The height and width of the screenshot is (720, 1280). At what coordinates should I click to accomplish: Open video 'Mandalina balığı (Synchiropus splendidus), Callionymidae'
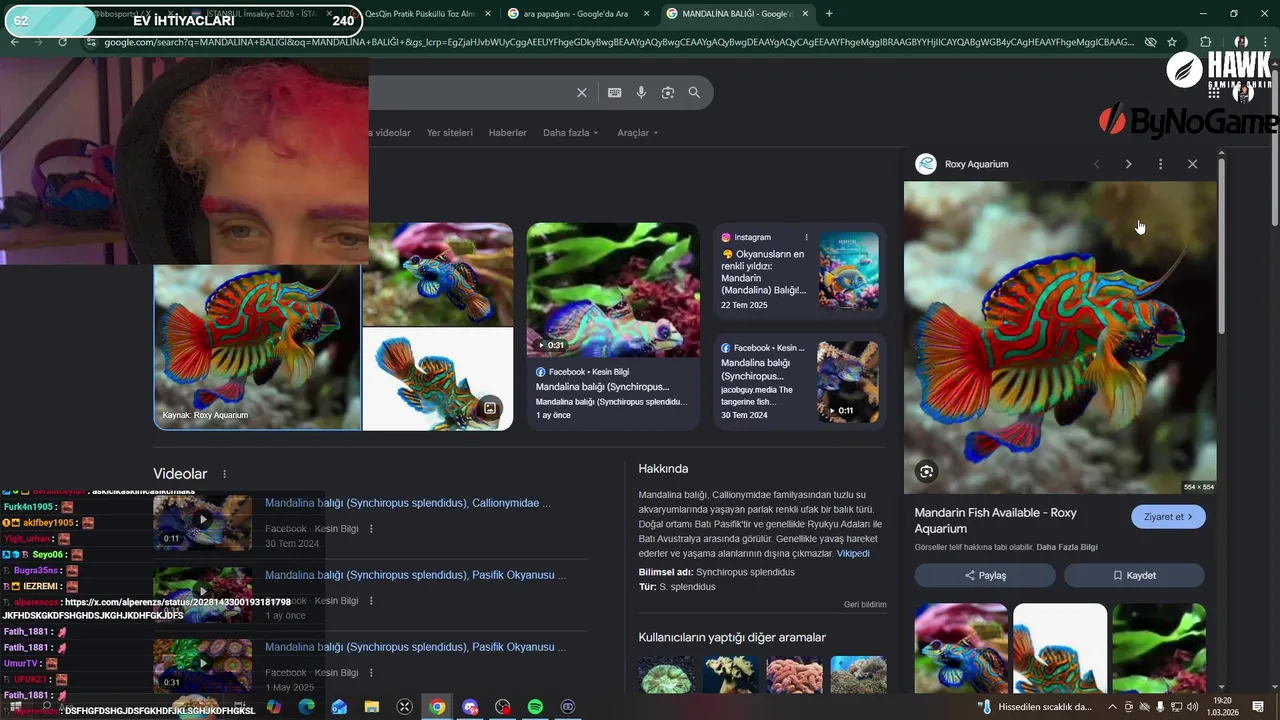coord(408,503)
